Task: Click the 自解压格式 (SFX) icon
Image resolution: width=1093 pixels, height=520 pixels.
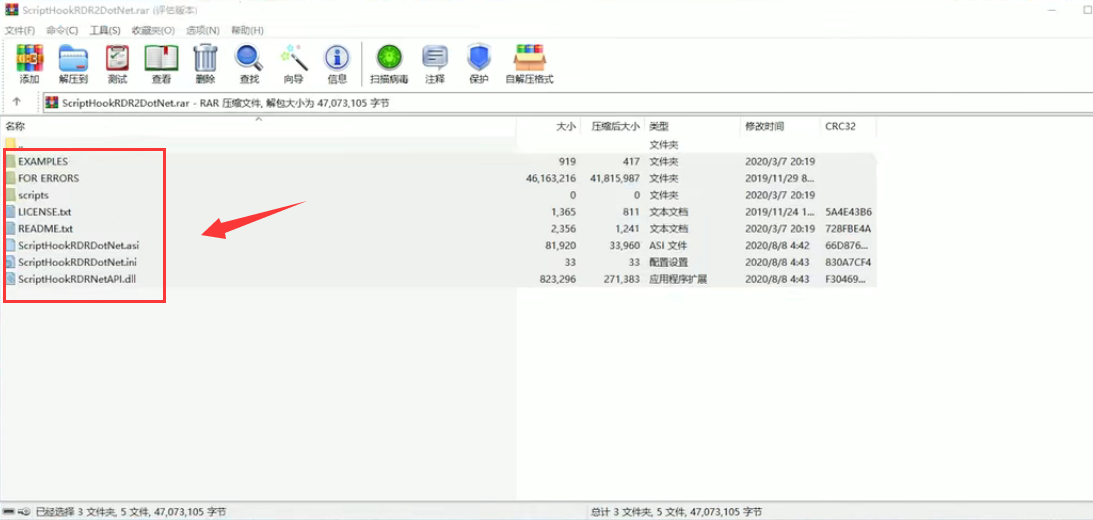Action: [530, 58]
